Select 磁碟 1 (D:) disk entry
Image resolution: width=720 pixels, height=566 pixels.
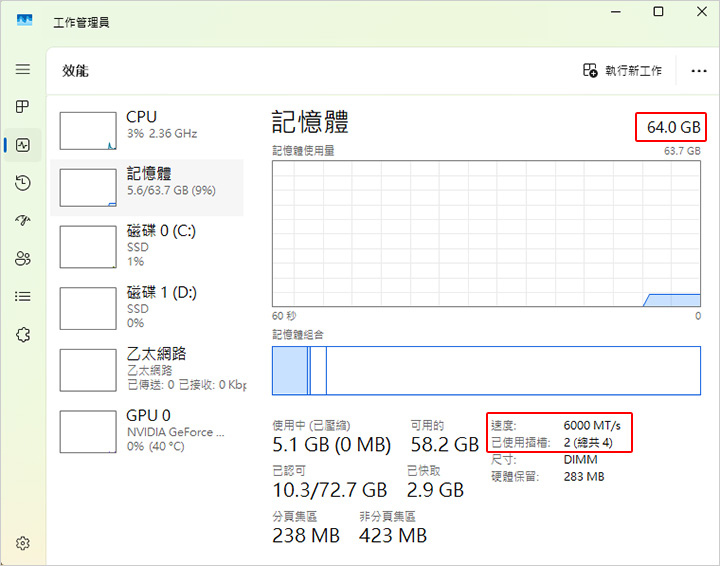(x=147, y=308)
